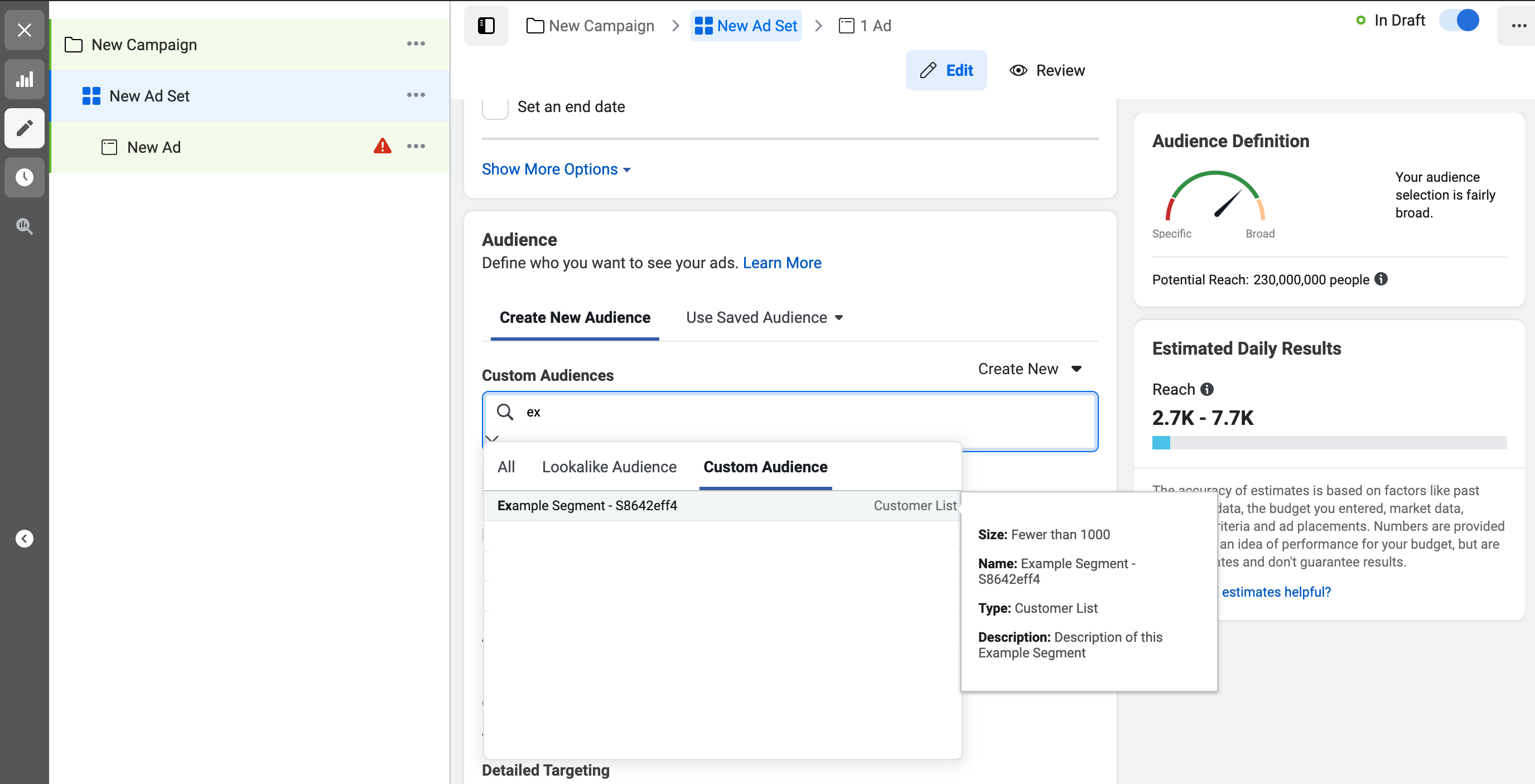Click the Learn More link
The image size is (1535, 784).
(781, 263)
